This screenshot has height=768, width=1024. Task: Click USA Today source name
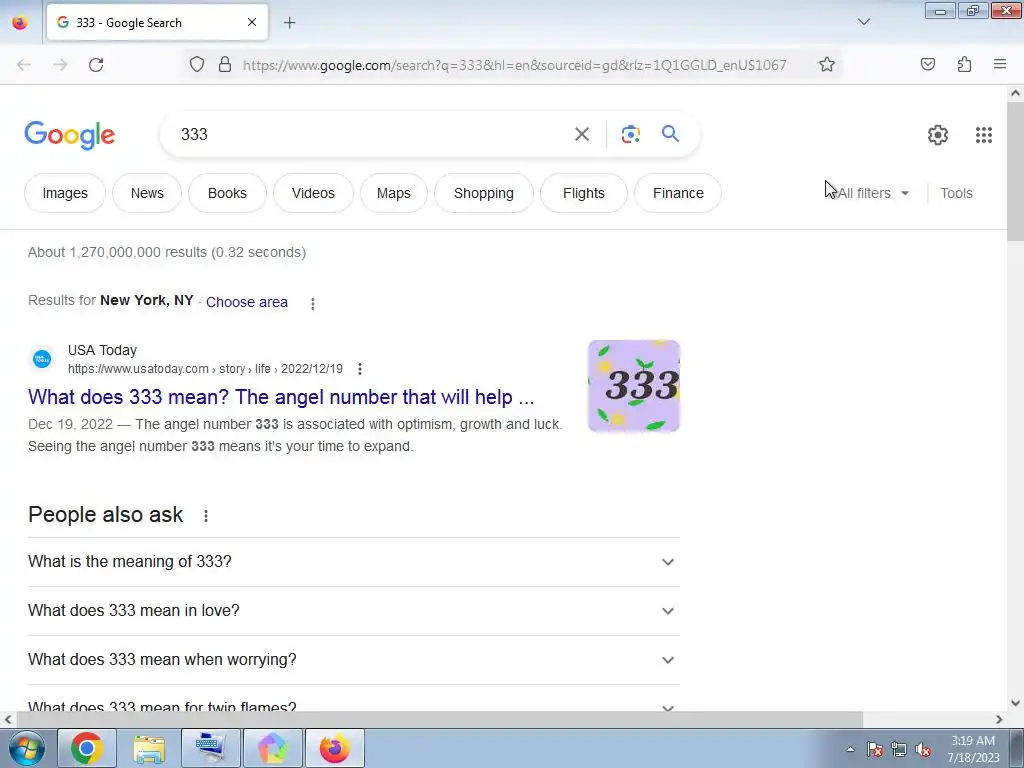coord(103,350)
